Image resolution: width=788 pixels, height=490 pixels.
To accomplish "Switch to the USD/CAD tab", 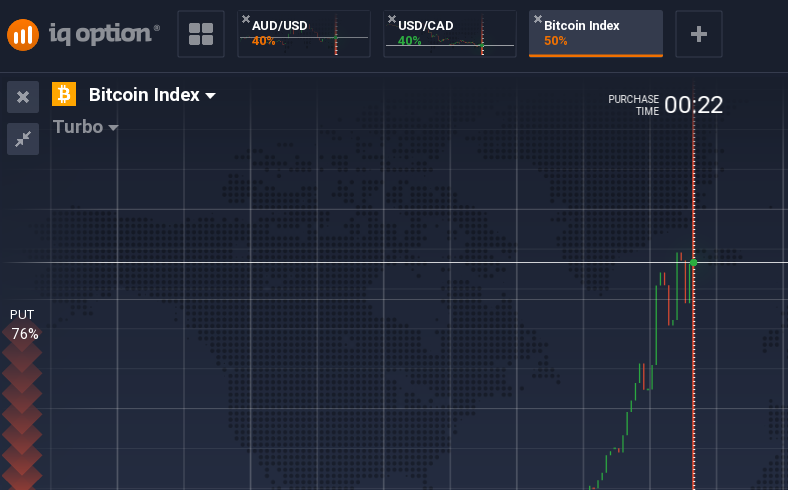I will [x=450, y=34].
